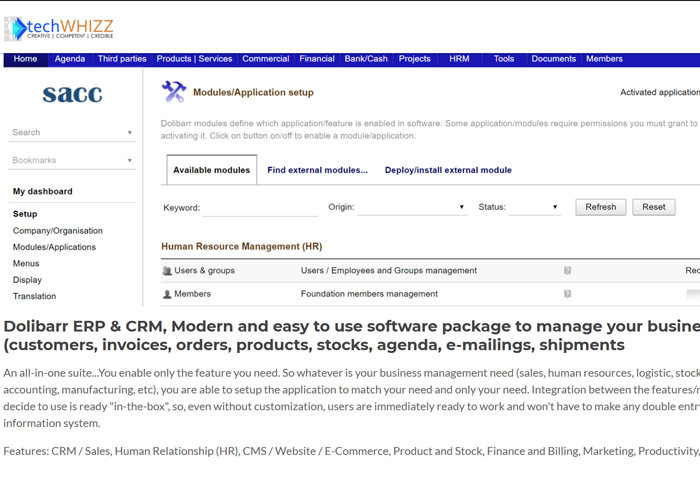Open help info for Members module

(x=567, y=294)
